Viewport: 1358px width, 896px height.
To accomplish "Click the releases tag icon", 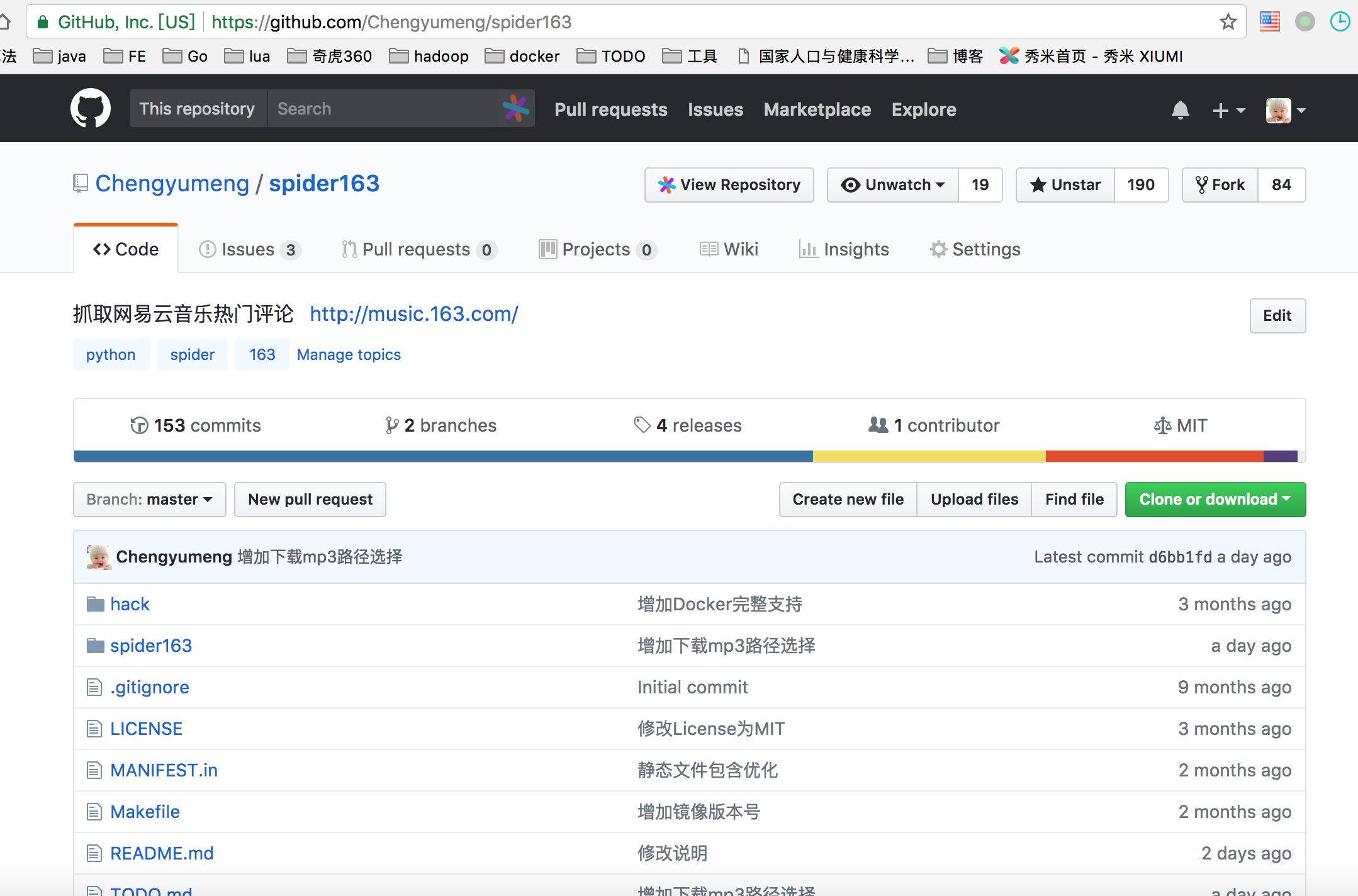I will [642, 425].
